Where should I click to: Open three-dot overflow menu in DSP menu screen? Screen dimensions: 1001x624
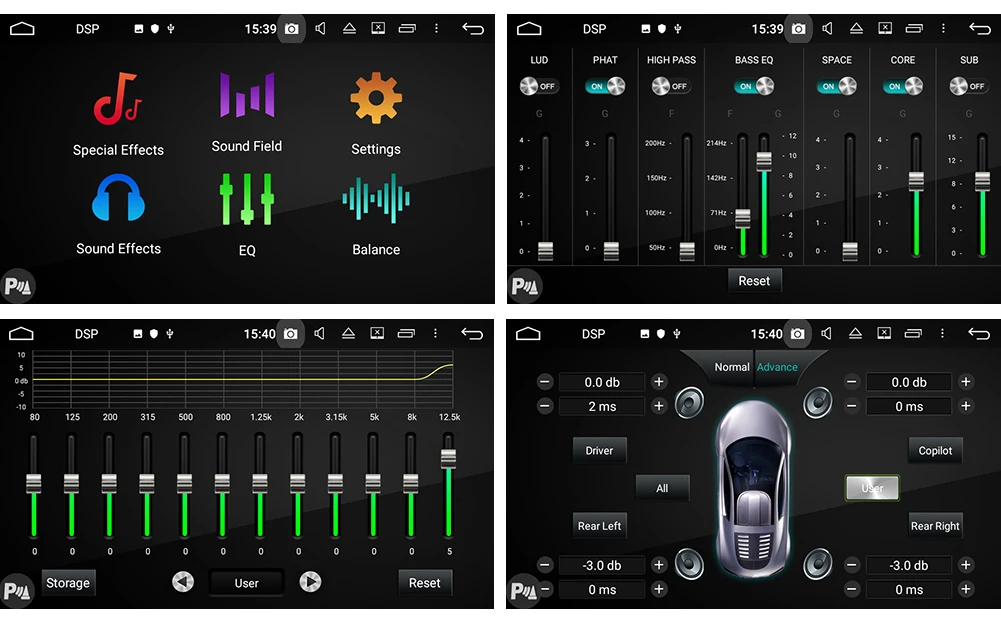436,29
